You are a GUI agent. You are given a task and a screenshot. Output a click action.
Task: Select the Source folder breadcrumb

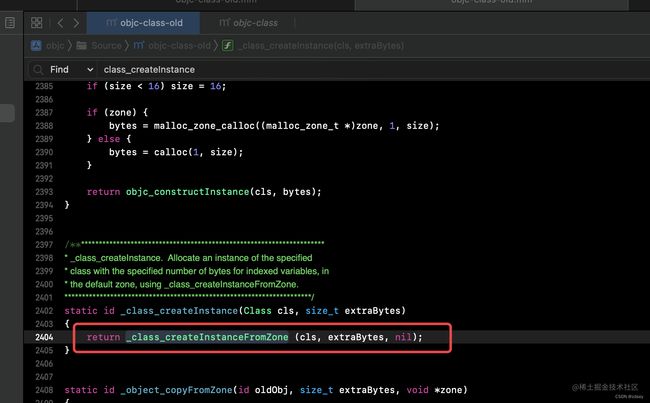106,46
